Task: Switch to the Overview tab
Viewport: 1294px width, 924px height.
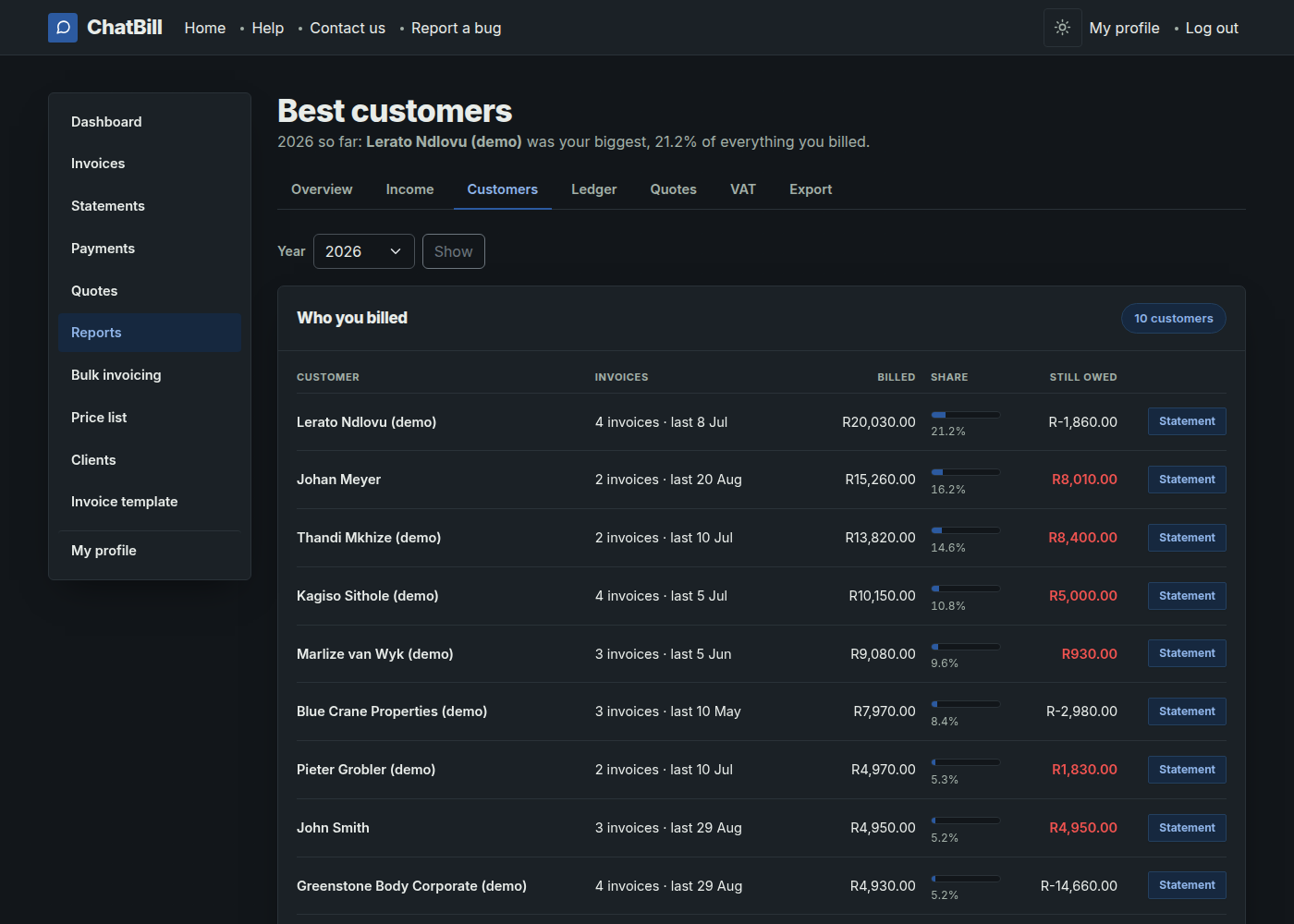Action: [x=322, y=189]
